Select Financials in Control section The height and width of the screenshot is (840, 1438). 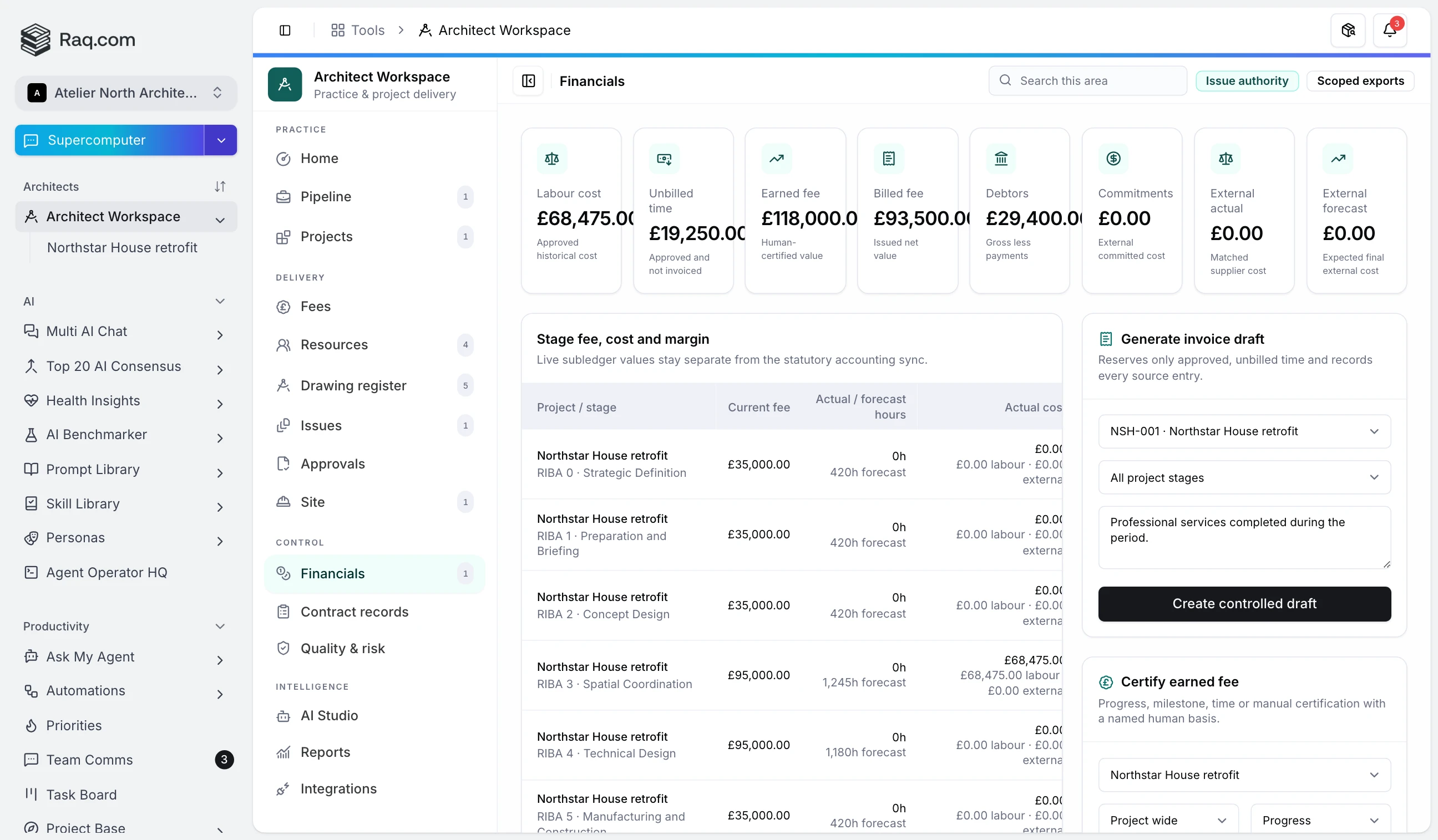tap(374, 574)
